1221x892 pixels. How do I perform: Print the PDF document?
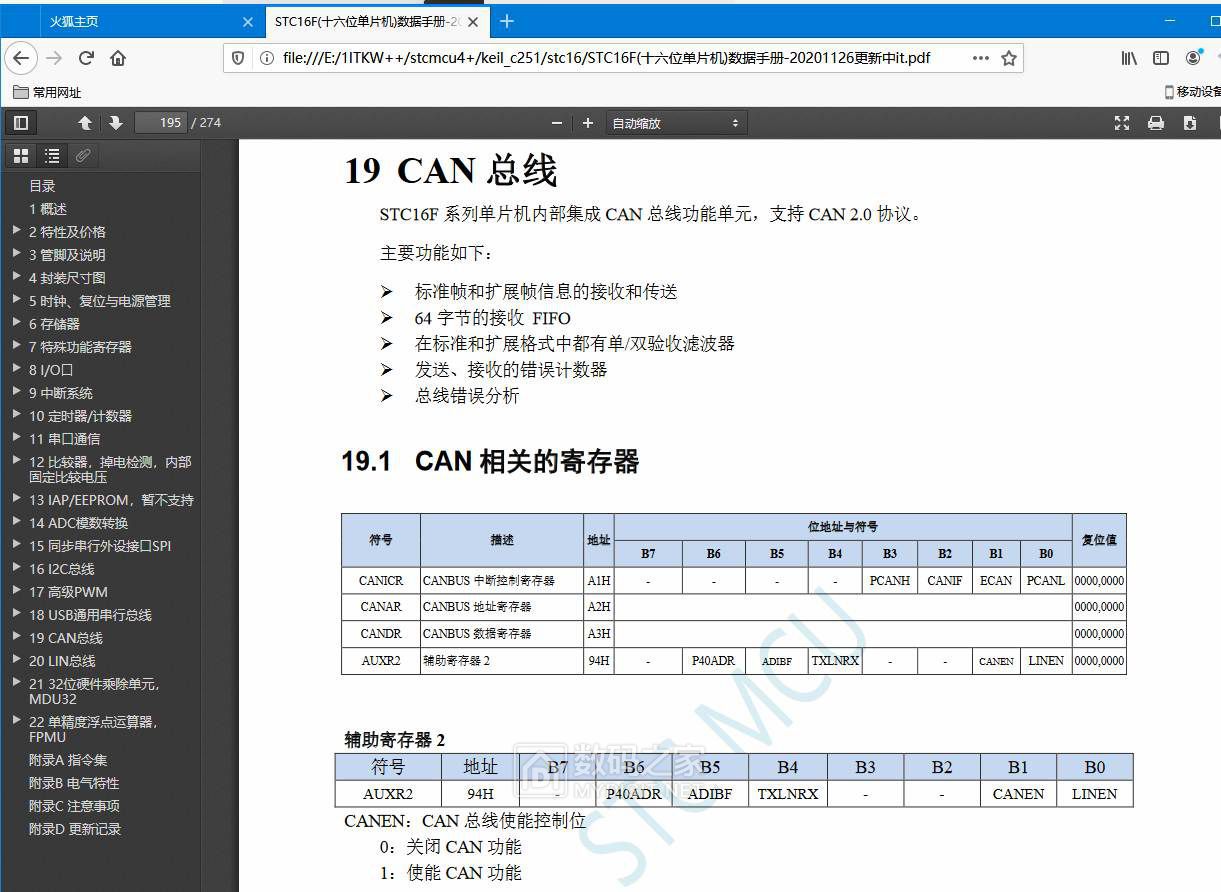click(x=1156, y=122)
